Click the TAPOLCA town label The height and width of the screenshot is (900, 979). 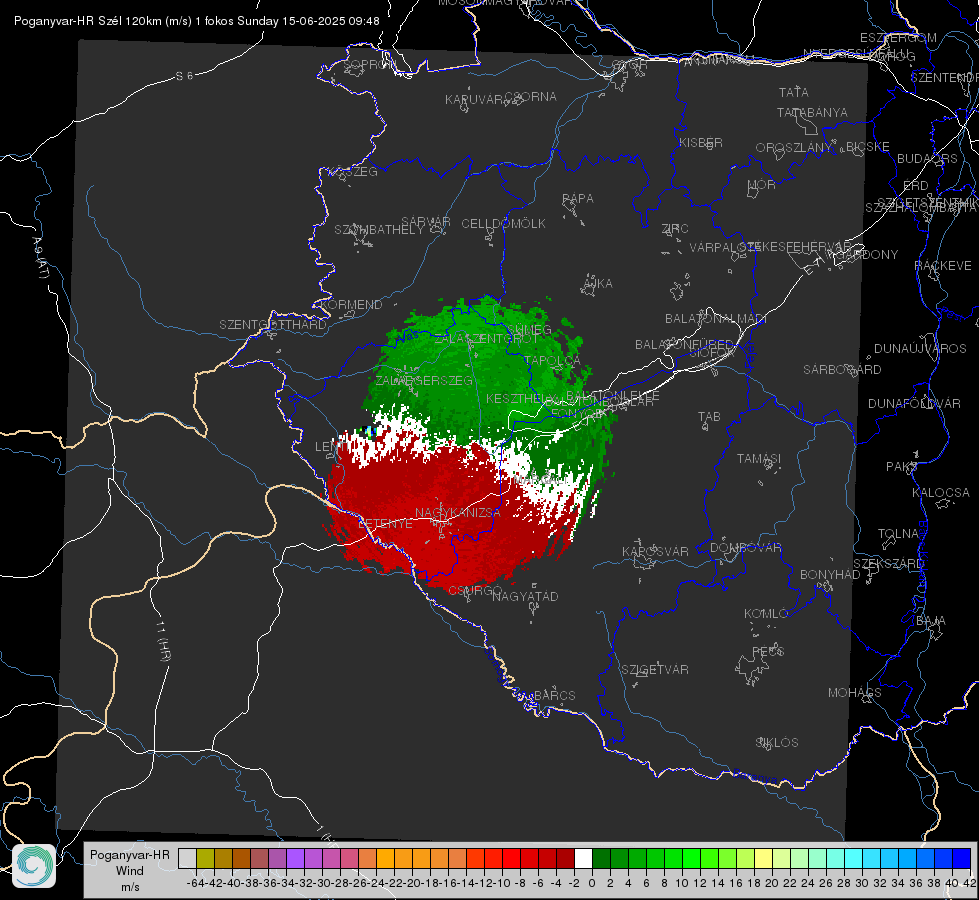[x=553, y=360]
